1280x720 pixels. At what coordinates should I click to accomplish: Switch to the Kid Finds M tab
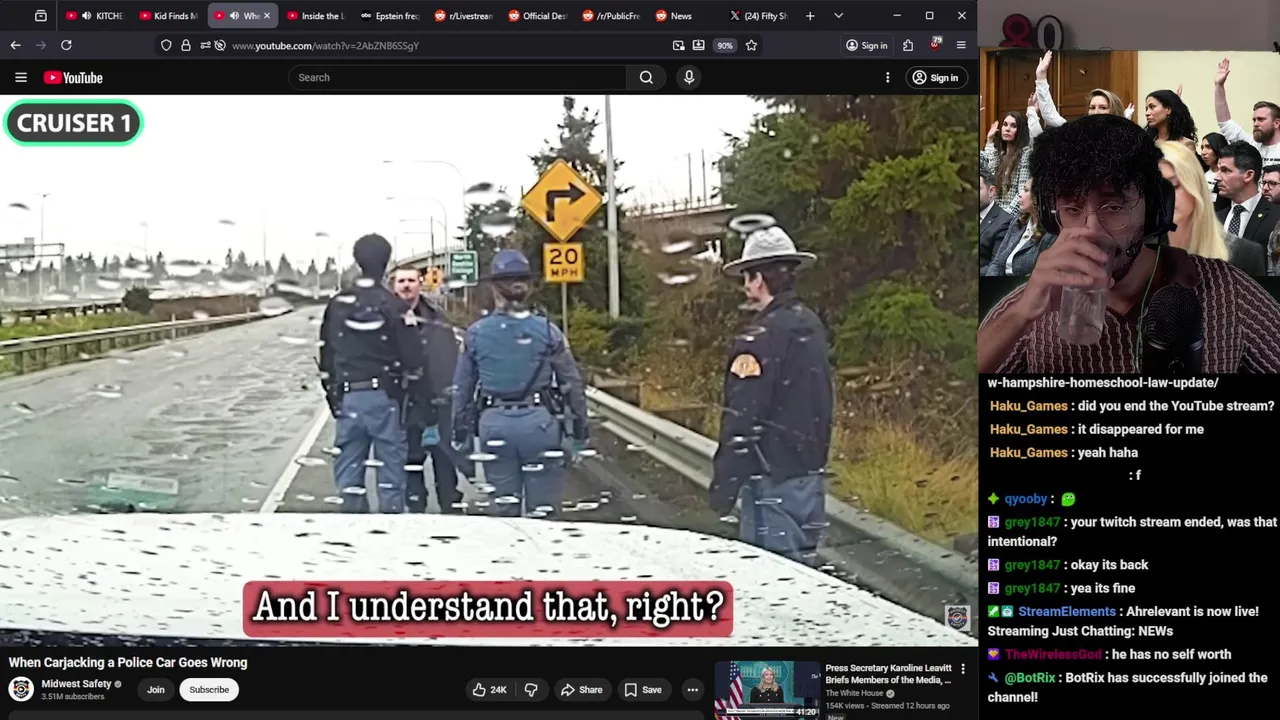(x=170, y=16)
